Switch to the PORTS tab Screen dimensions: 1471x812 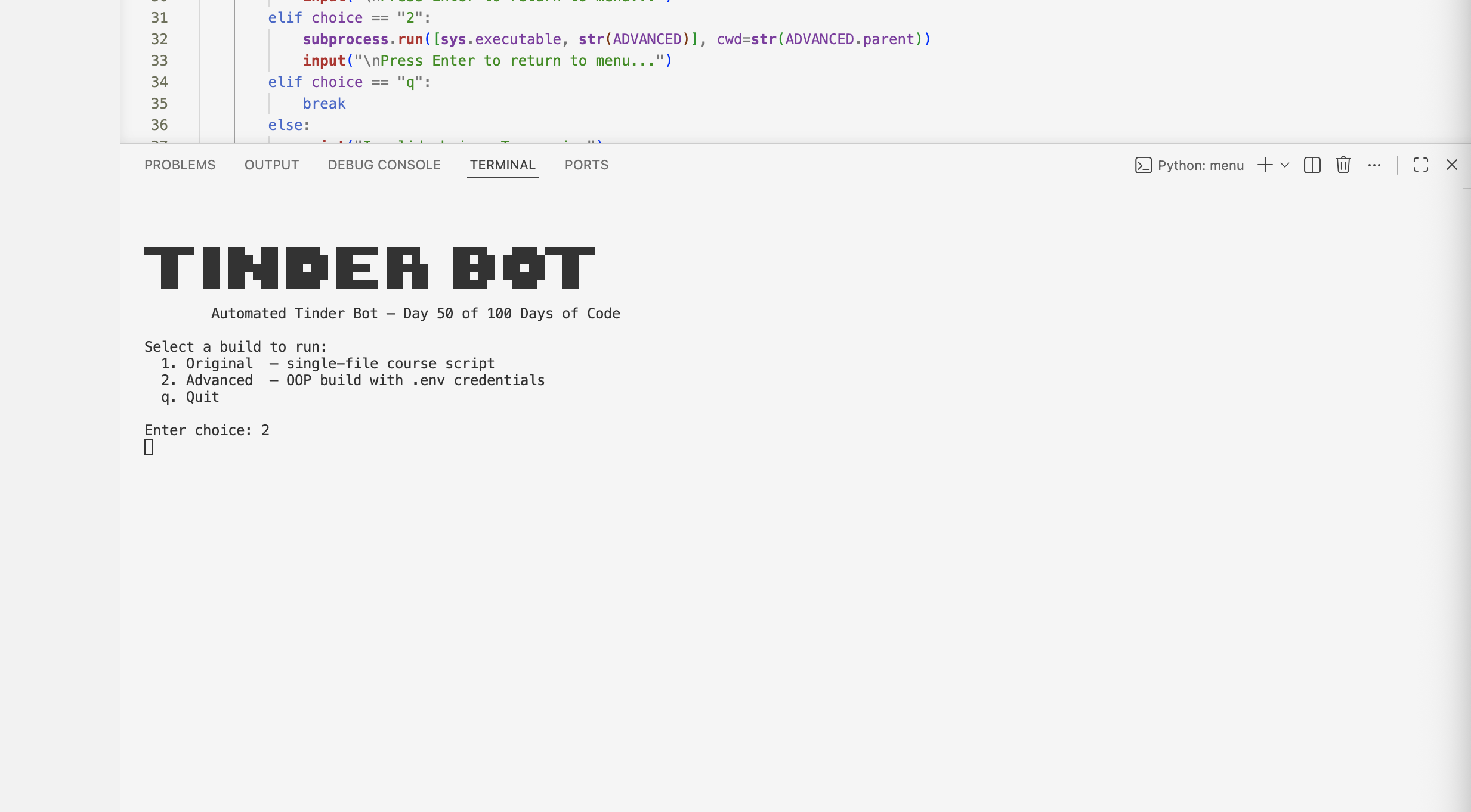(586, 165)
